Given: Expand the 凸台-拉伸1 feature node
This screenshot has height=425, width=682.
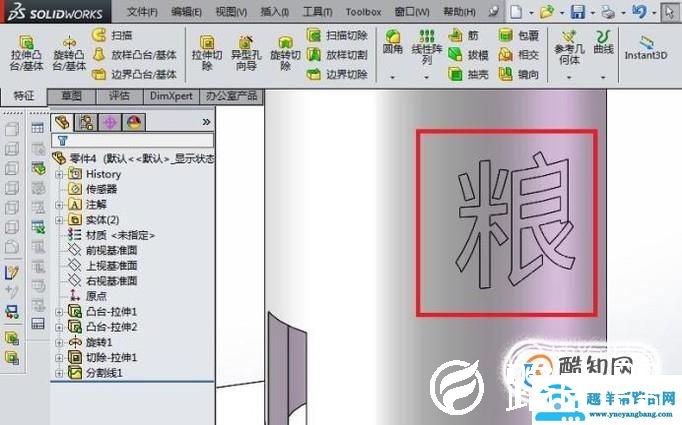Looking at the screenshot, I should coord(59,312).
